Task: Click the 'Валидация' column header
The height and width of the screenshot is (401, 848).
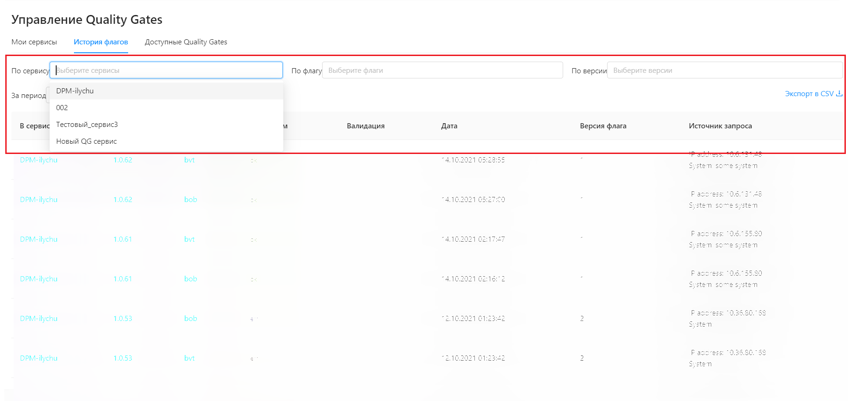Action: (x=365, y=126)
